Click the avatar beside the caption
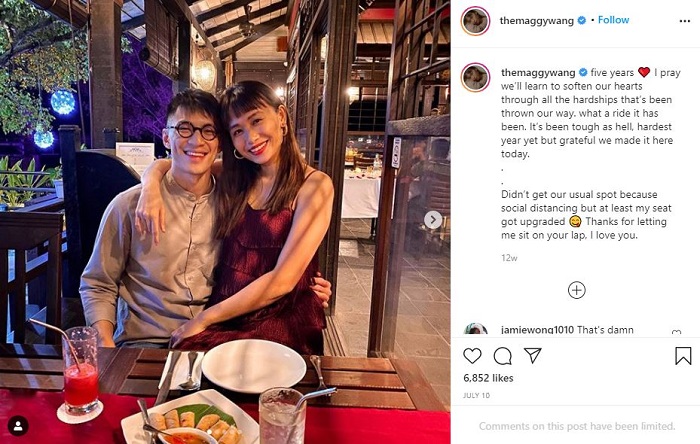Screen dimensions: 700x444 coord(475,77)
